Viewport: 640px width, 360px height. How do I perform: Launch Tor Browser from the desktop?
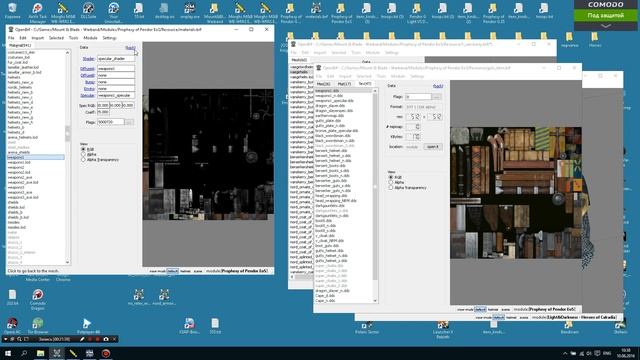[38, 326]
